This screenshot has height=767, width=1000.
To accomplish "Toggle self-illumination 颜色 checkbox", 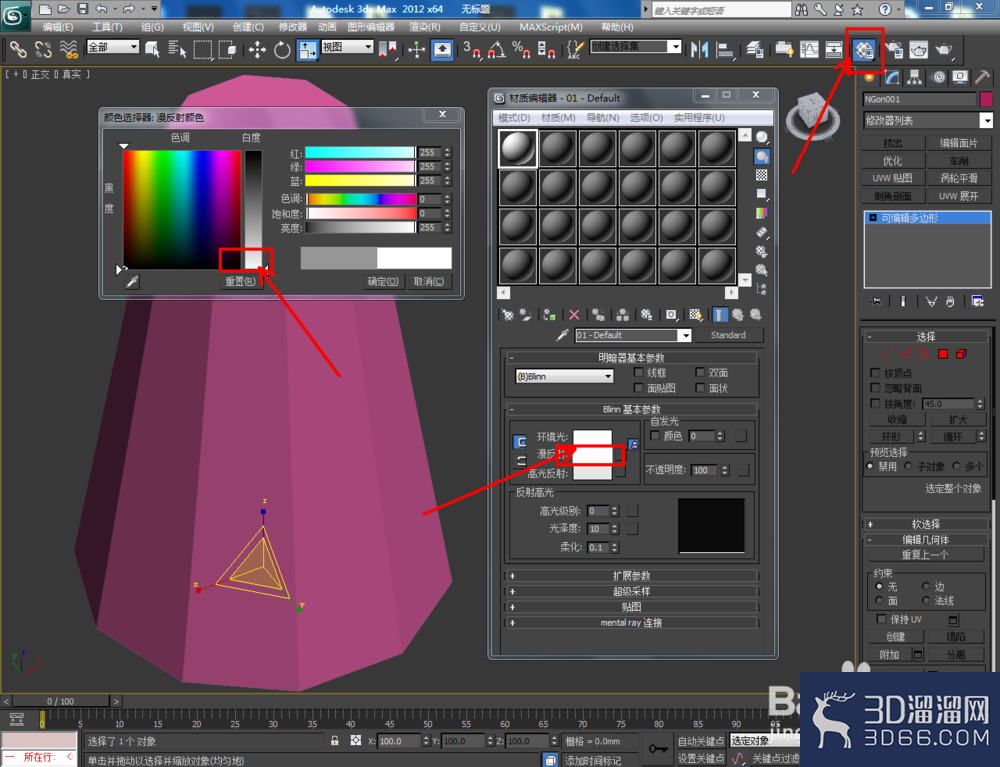I will tap(654, 435).
